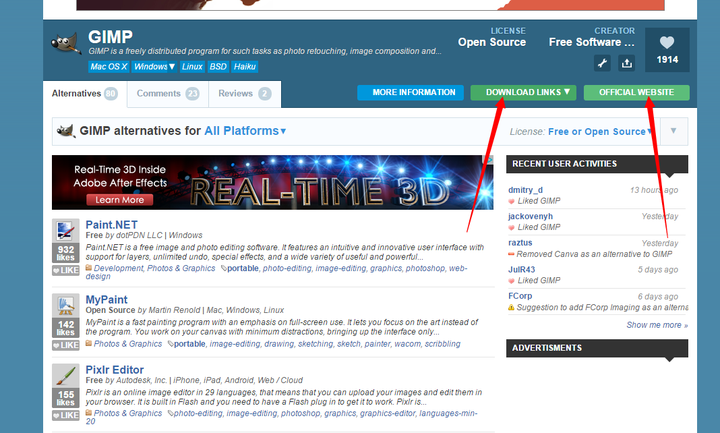Click the 142 likes count of MyPaint
720x433 pixels.
(66, 328)
